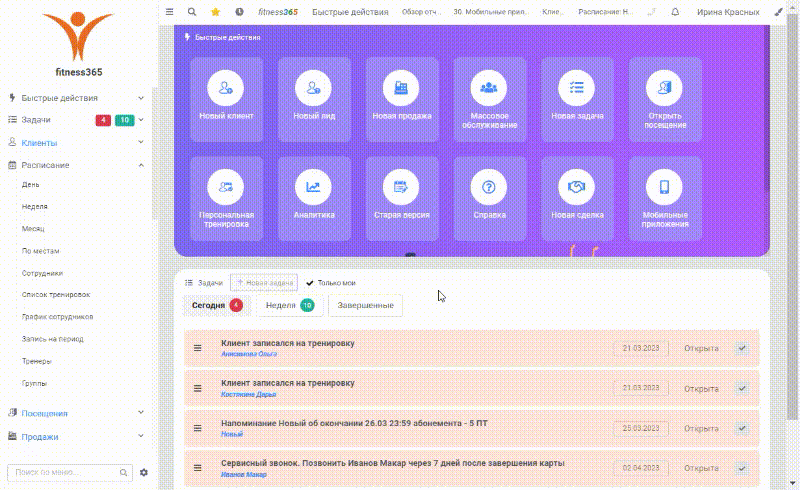Image resolution: width=800 pixels, height=490 pixels.
Task: Open Массовое обслуживание quick action
Action: click(489, 99)
